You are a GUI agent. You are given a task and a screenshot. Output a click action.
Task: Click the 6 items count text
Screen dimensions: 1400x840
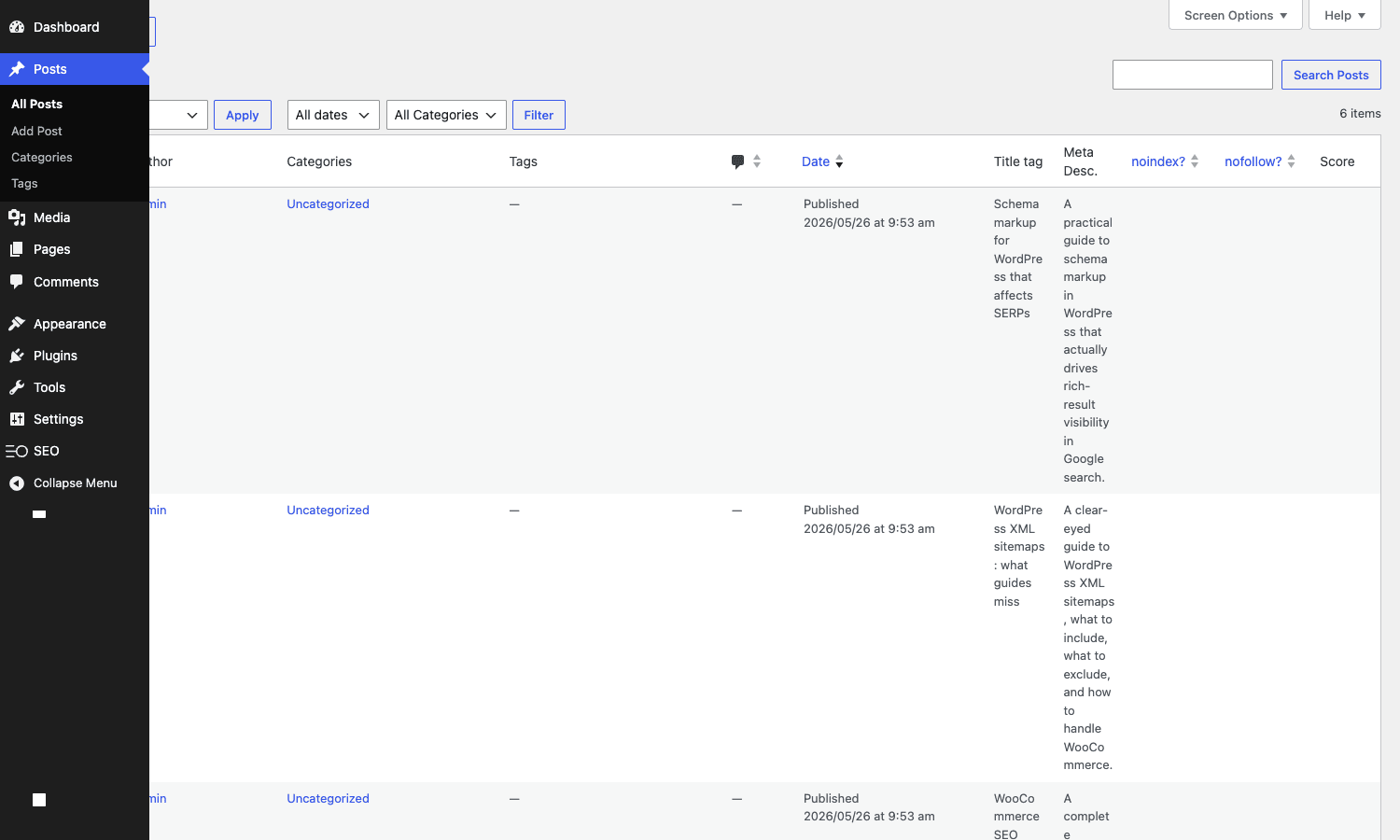pos(1360,113)
